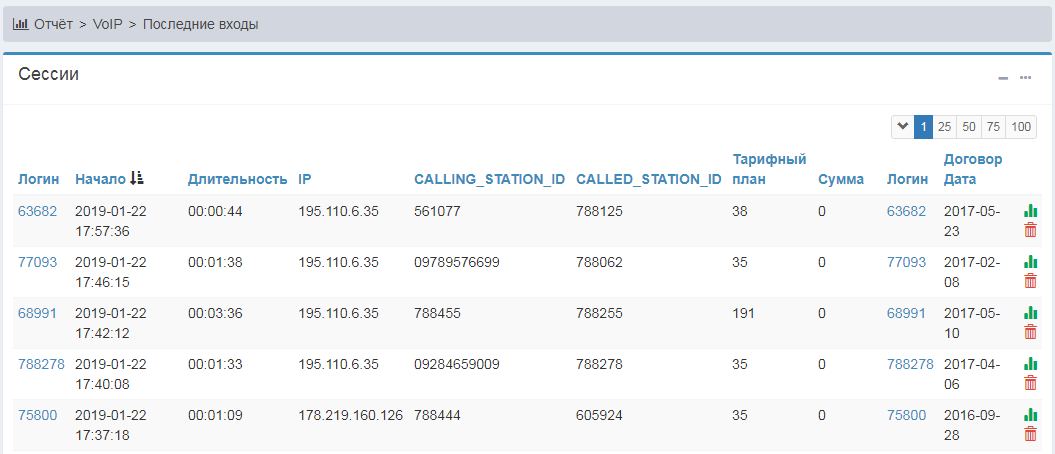Open login 63682 in first column
The height and width of the screenshot is (454, 1055).
point(38,211)
